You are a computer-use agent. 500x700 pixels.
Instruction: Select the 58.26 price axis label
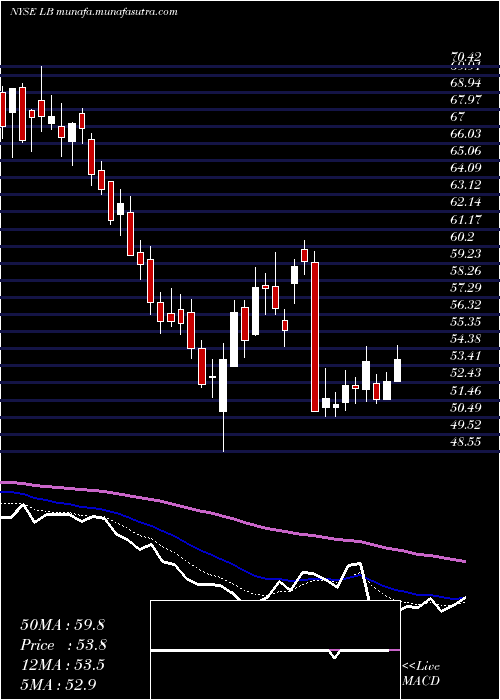[x=466, y=270]
